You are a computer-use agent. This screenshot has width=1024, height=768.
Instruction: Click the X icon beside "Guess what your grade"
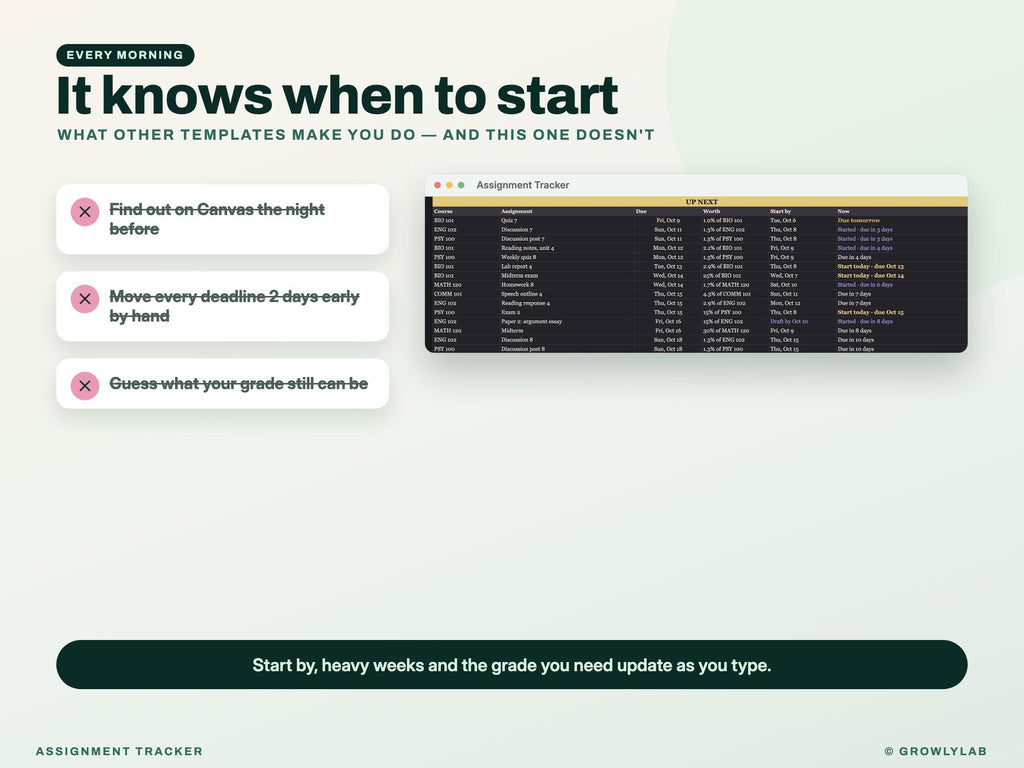click(85, 386)
